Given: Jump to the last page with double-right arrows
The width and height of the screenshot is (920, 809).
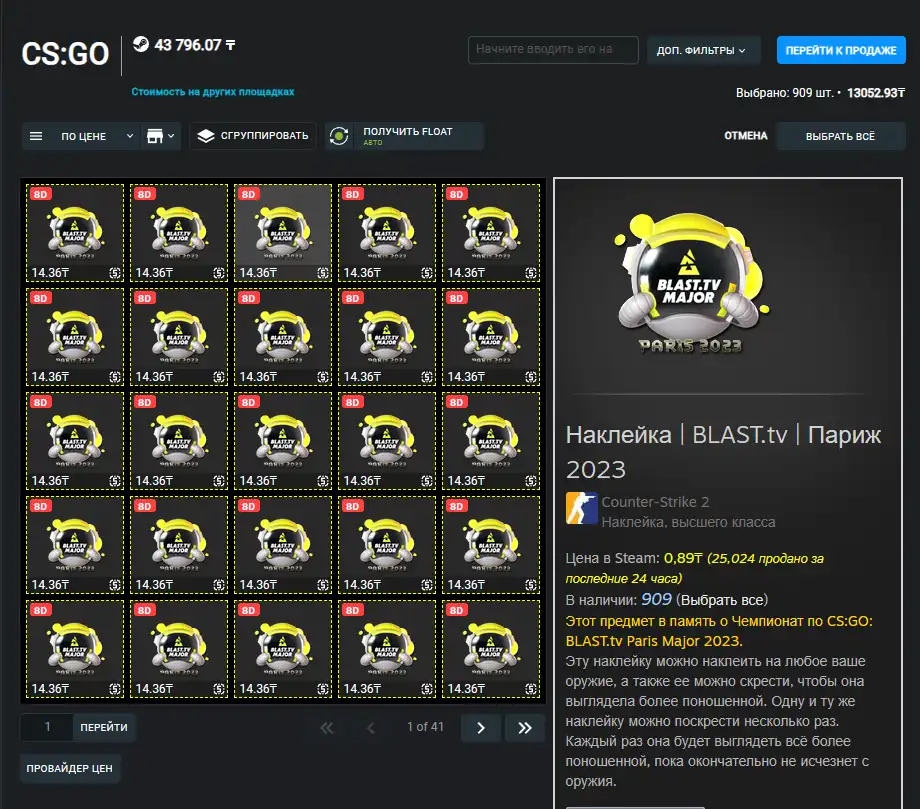Looking at the screenshot, I should pos(525,728).
